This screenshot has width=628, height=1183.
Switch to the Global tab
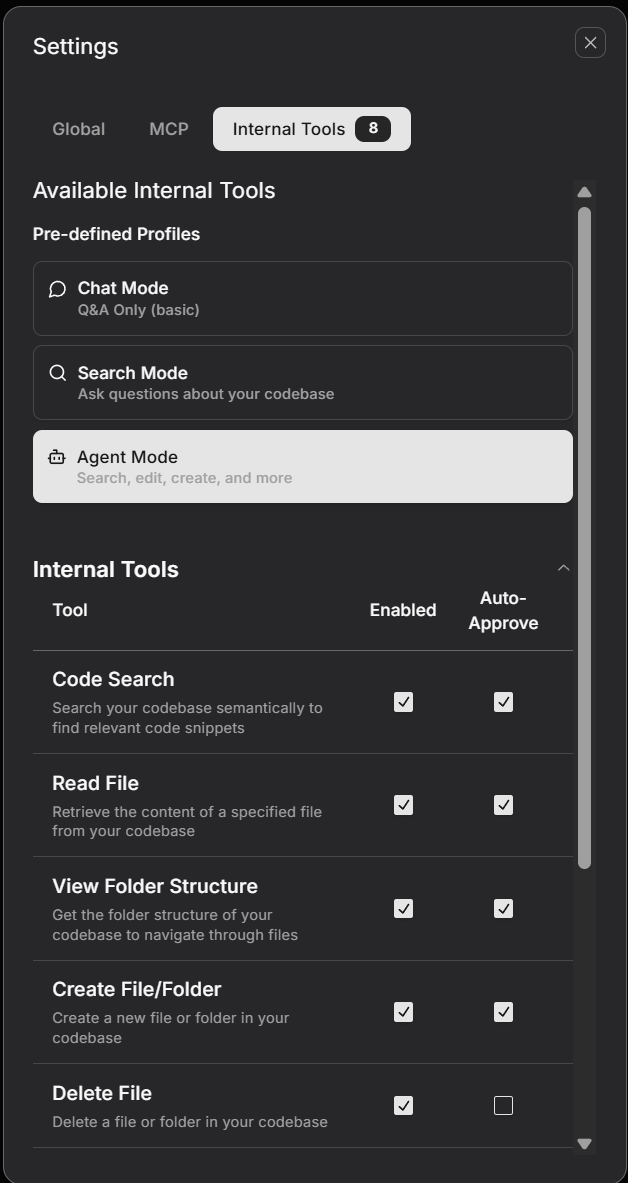pos(78,129)
